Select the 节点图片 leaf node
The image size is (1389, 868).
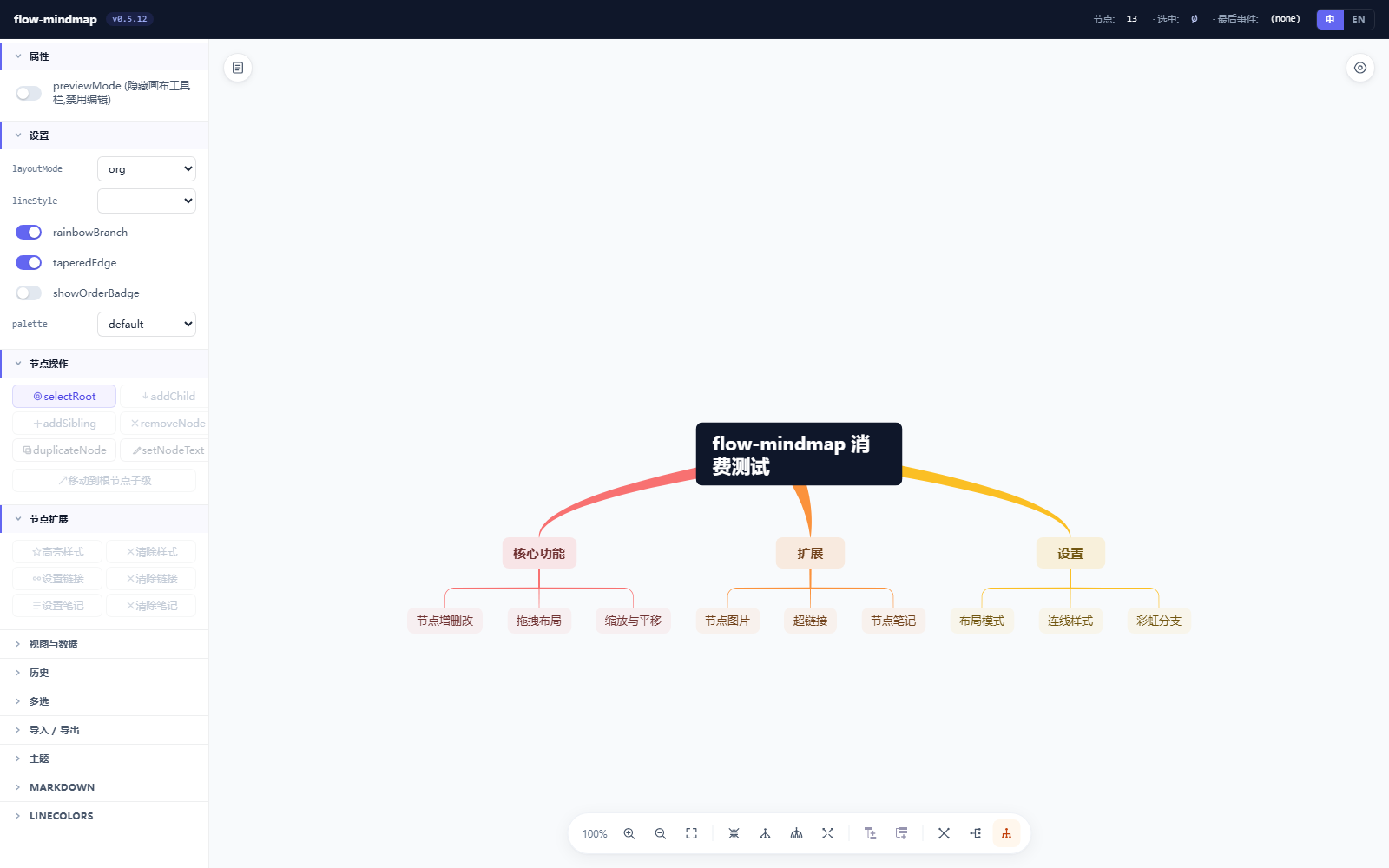pyautogui.click(x=727, y=621)
